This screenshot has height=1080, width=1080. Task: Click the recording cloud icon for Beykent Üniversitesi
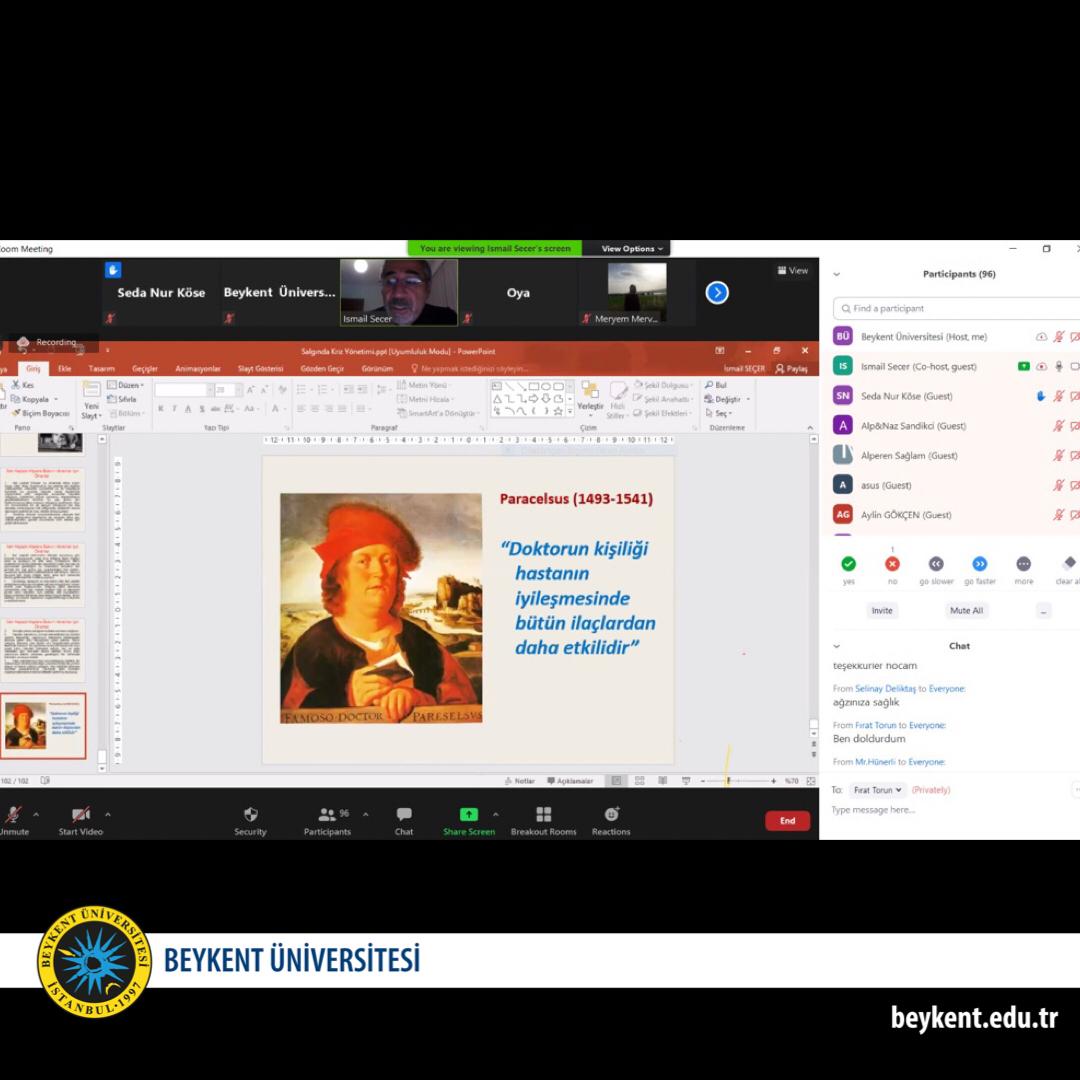click(x=1041, y=337)
